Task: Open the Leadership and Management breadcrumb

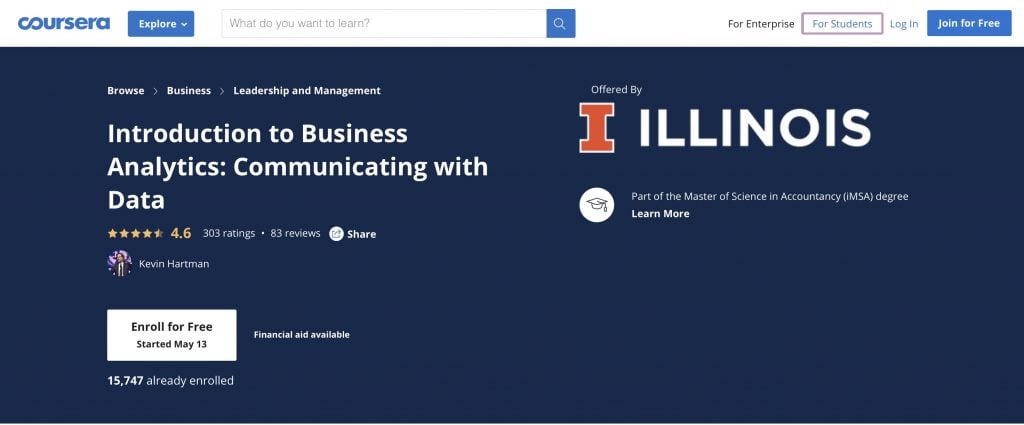Action: [x=307, y=91]
